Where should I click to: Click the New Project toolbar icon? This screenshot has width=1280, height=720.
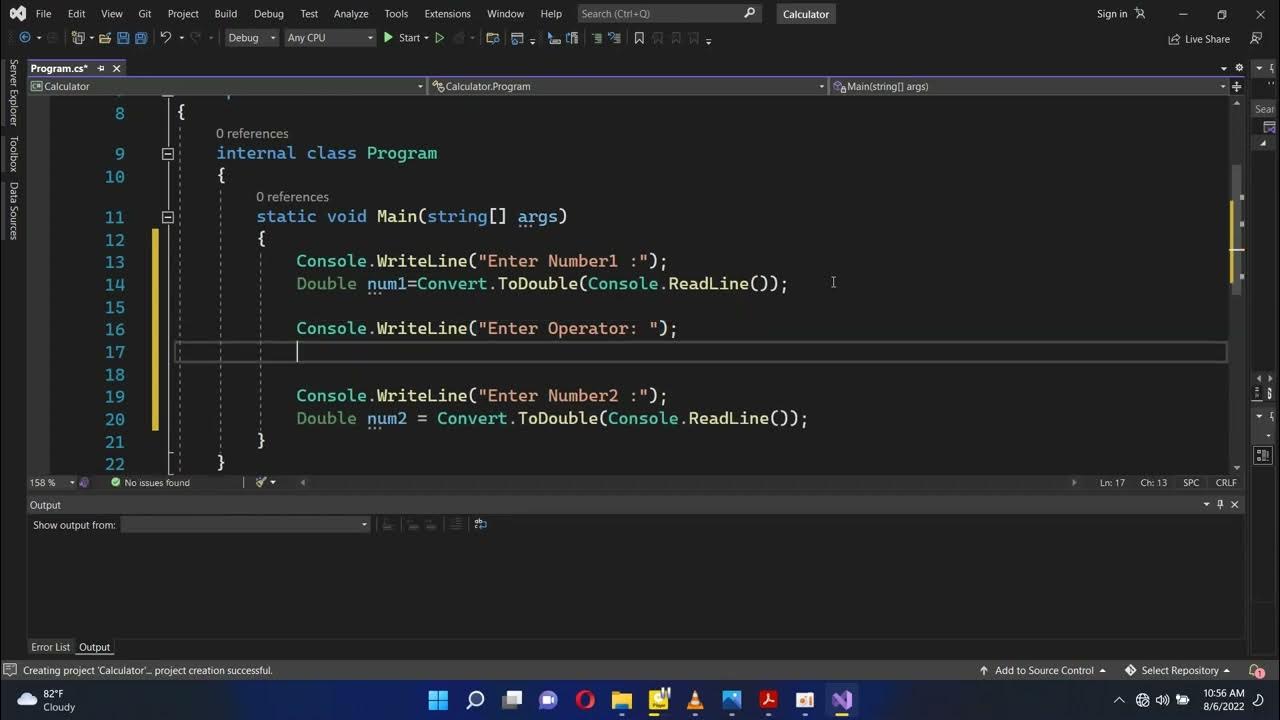pyautogui.click(x=79, y=38)
